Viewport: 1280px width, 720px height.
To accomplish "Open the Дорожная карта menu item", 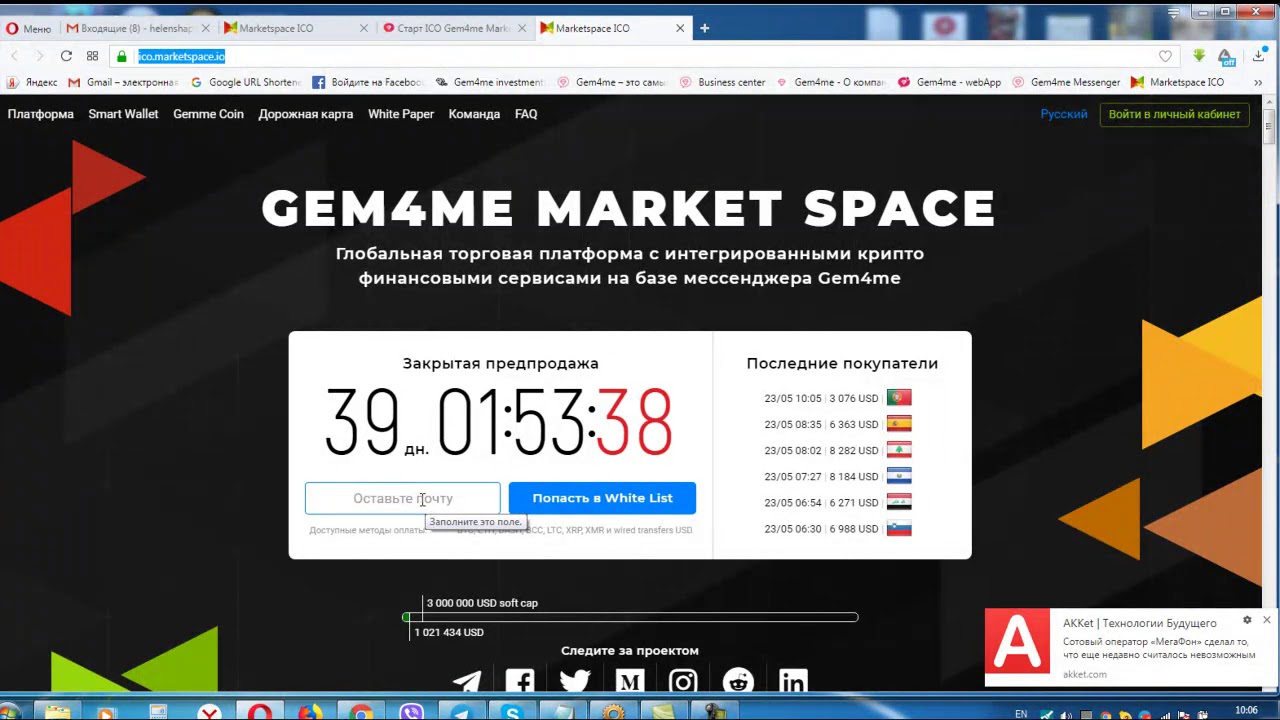I will point(306,114).
